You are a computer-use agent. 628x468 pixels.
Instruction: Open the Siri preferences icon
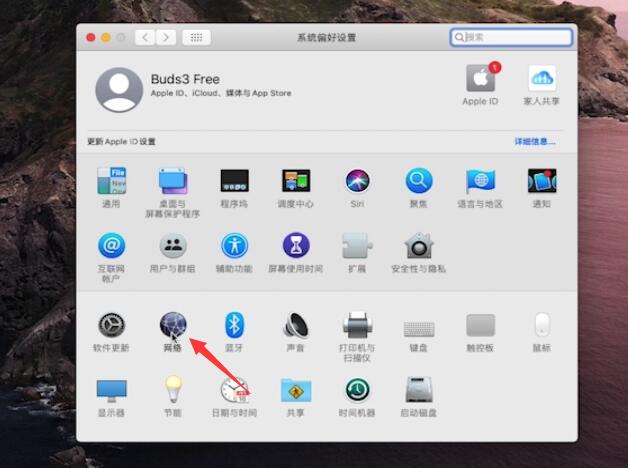click(357, 181)
